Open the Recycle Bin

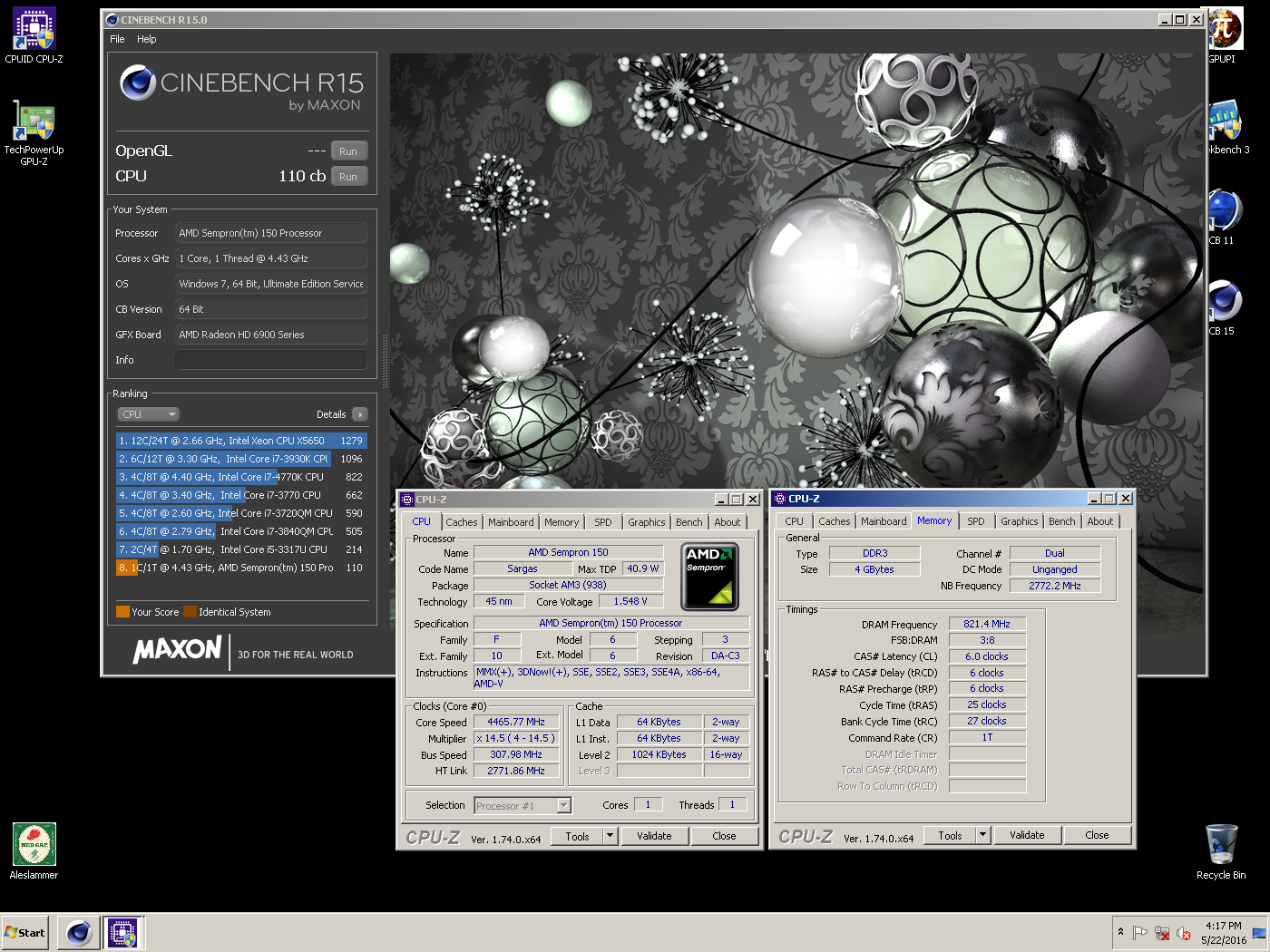coord(1221,851)
